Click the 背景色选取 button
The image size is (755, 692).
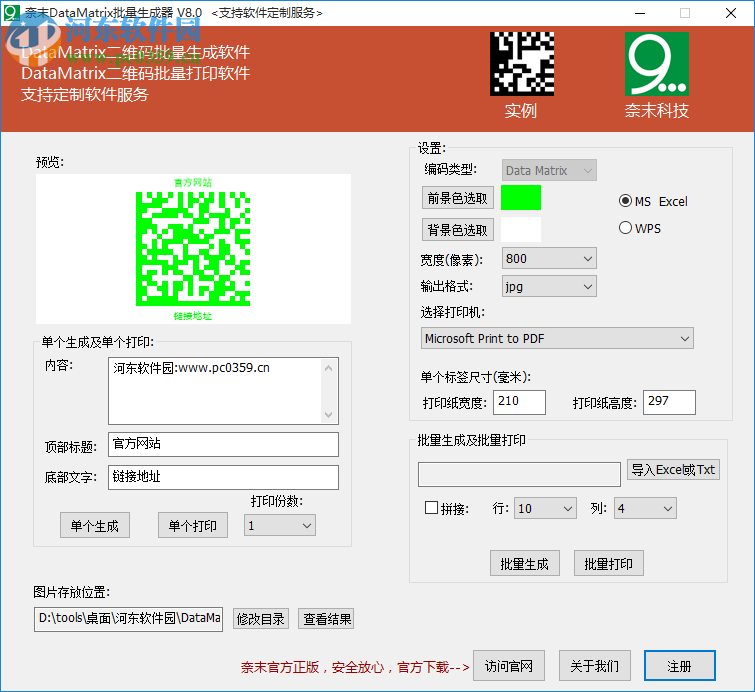[458, 230]
